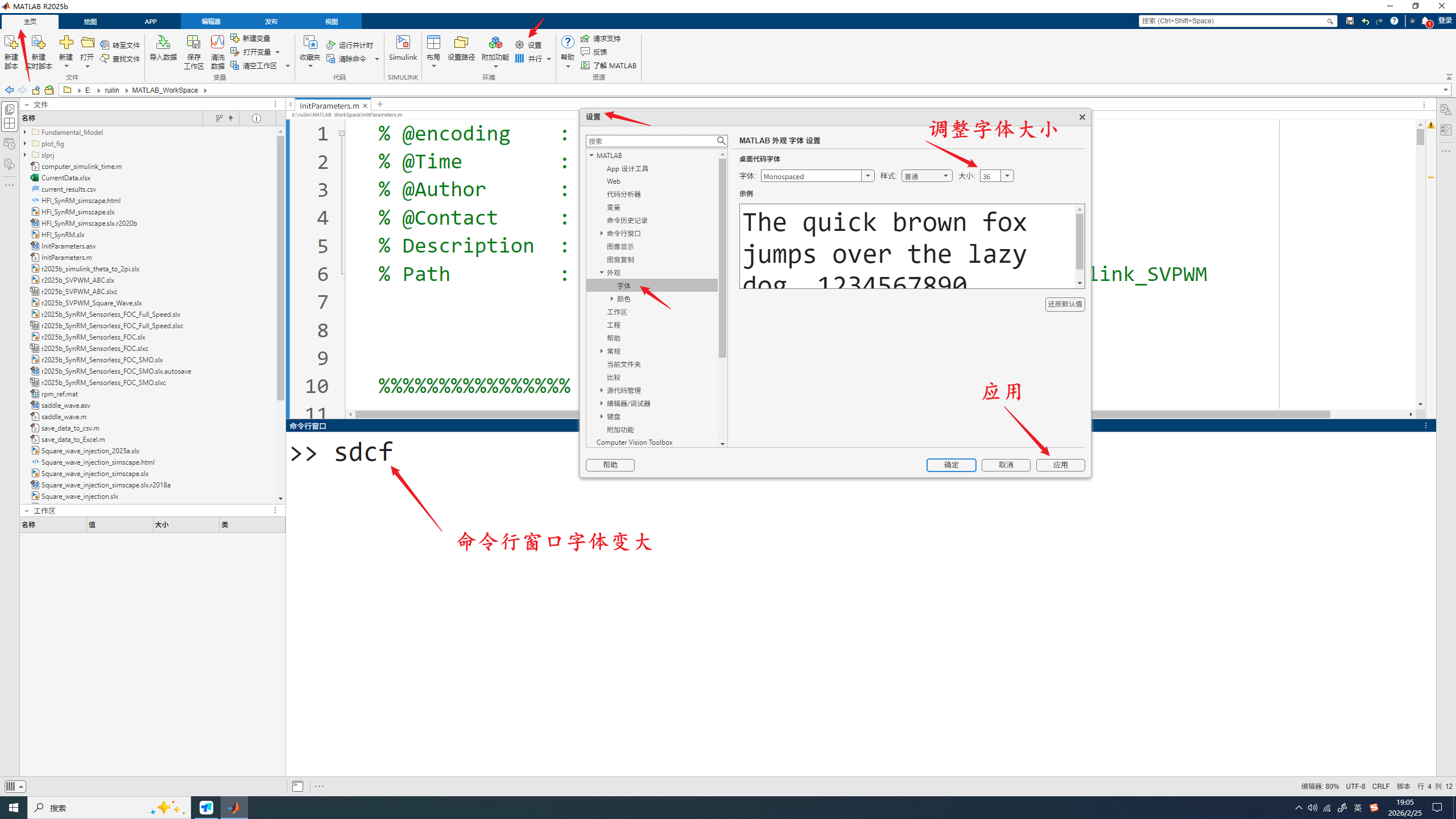
Task: Expand the 颜色 tree node
Action: point(612,299)
